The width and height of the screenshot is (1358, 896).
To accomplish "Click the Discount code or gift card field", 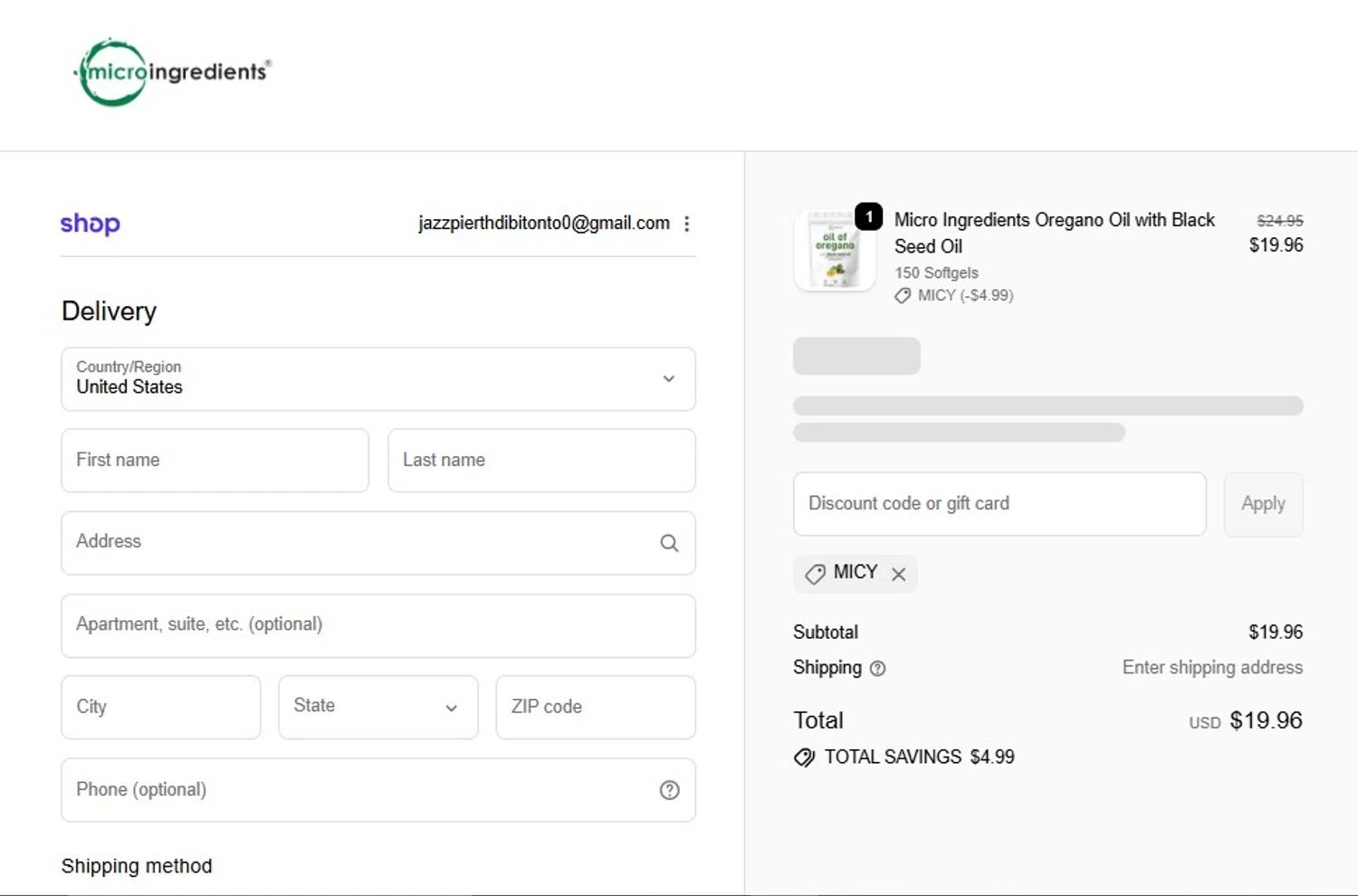I will (x=999, y=503).
